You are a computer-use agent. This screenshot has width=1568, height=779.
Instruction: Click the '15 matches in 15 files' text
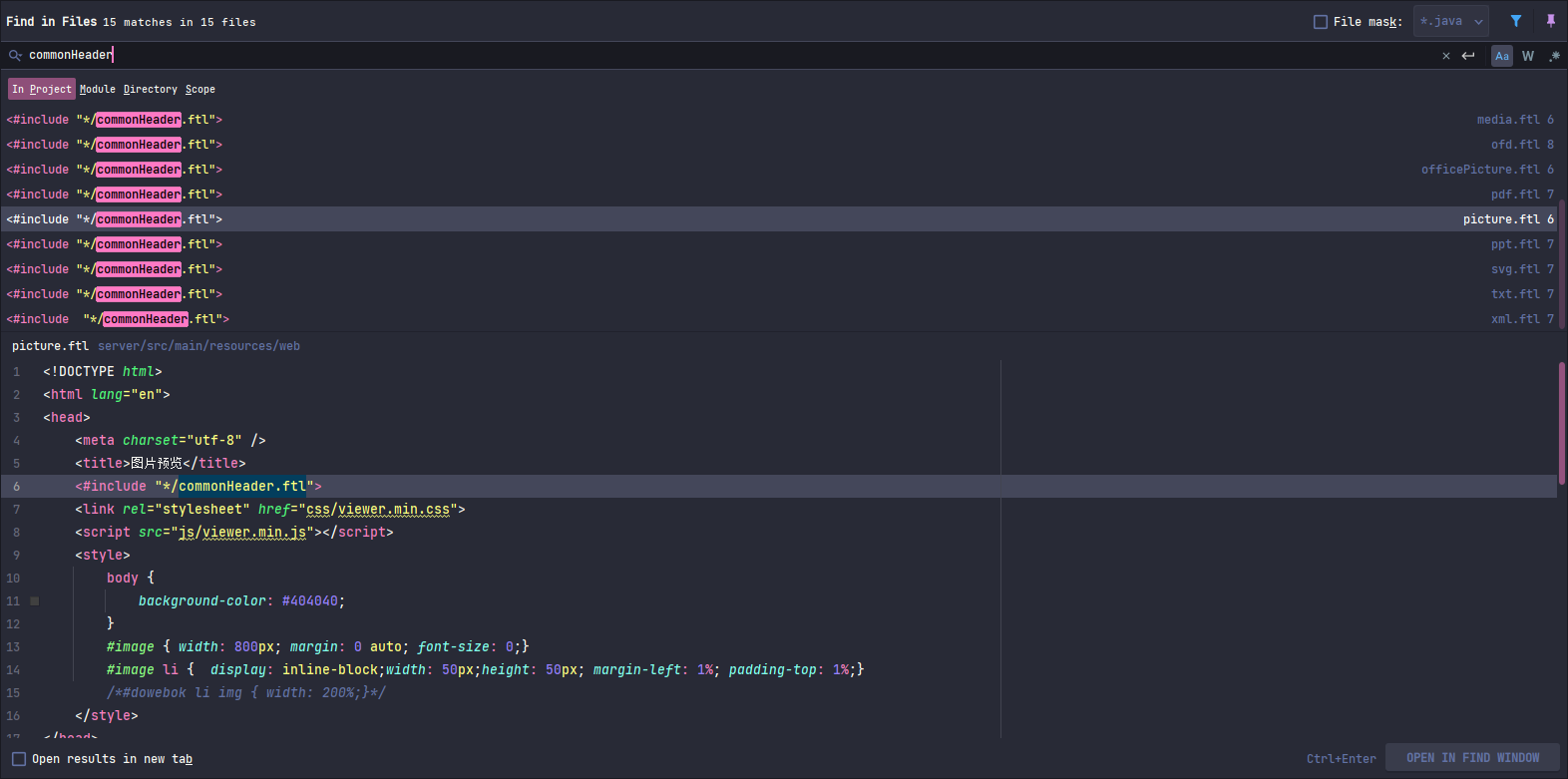[180, 22]
